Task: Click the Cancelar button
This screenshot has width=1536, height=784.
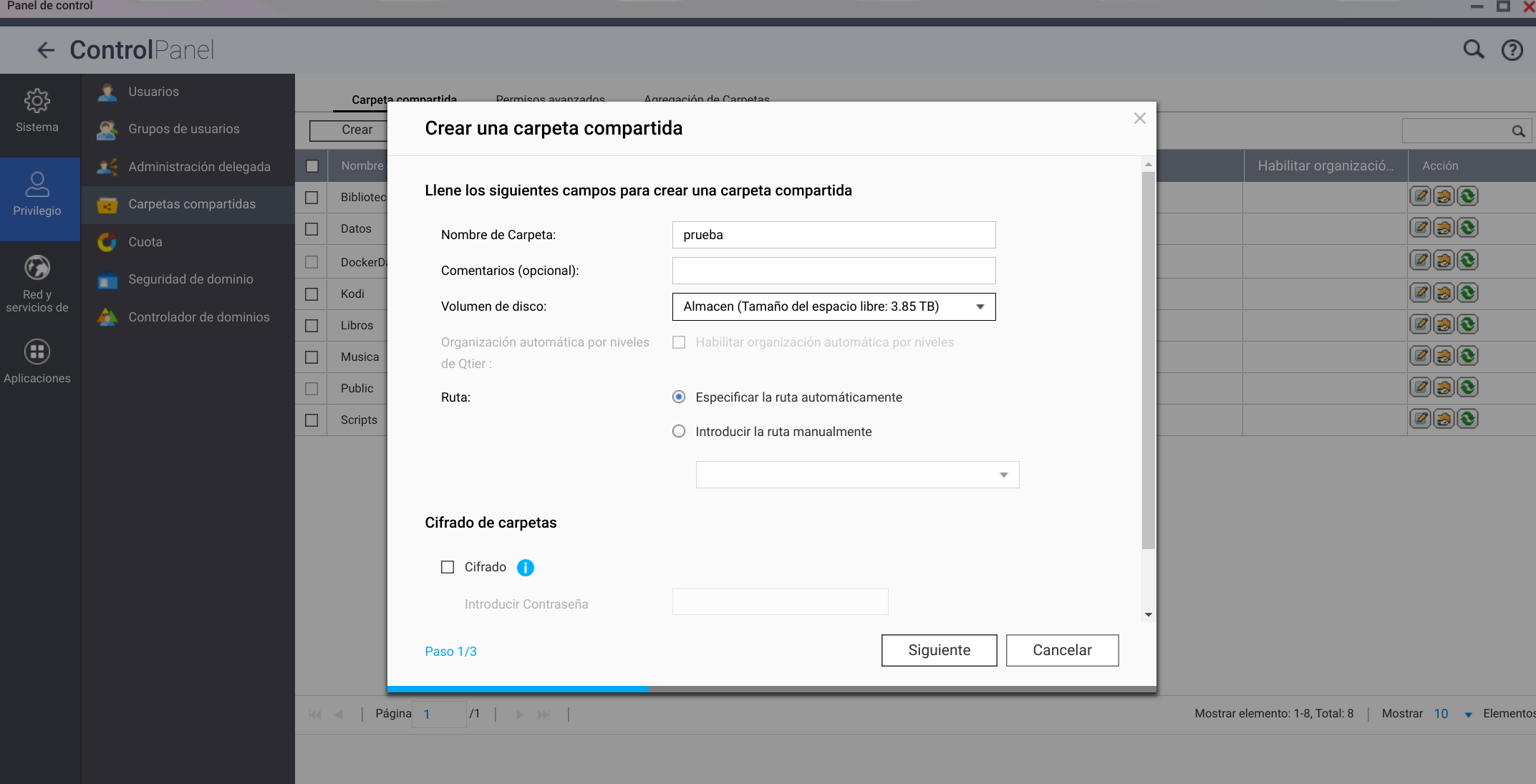Action: tap(1062, 650)
